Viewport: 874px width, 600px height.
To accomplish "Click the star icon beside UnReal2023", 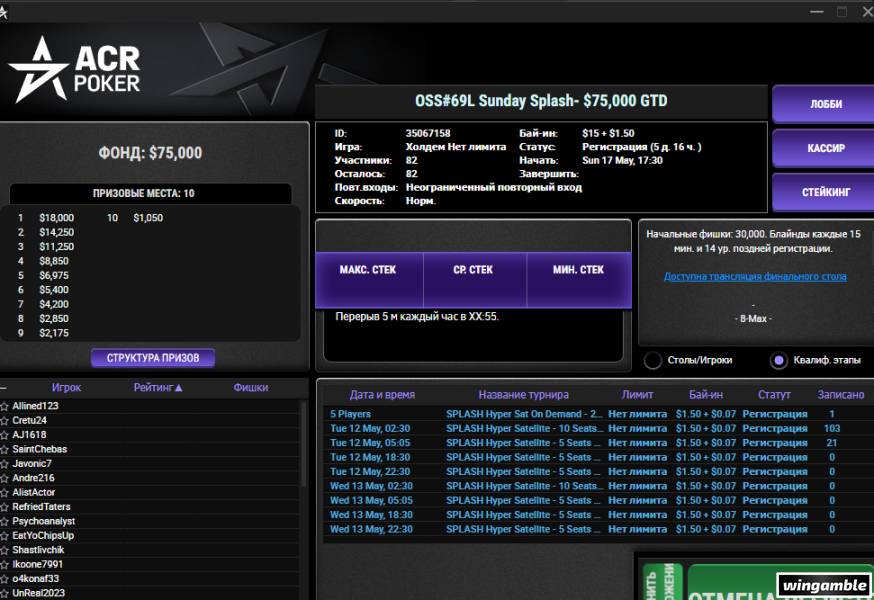I will click(x=4, y=593).
